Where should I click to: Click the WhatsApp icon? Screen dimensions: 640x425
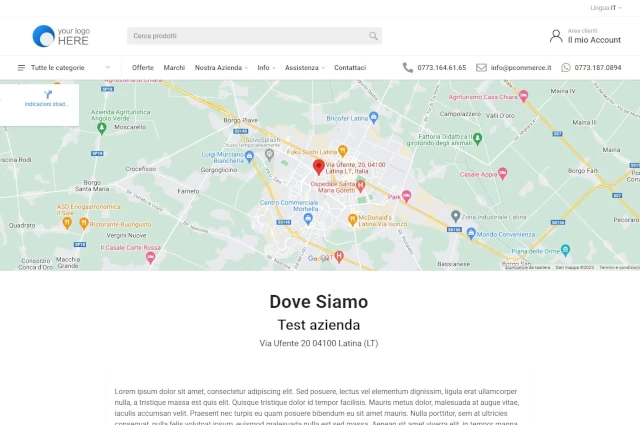566,67
